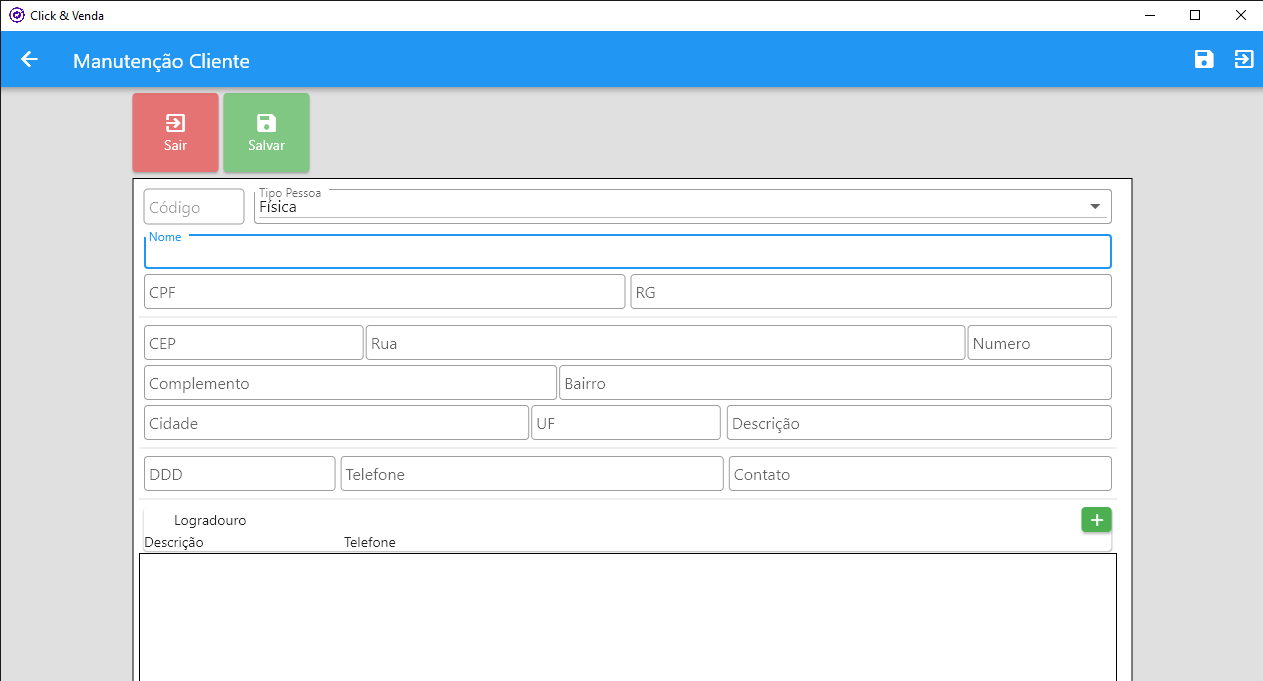1263x681 pixels.
Task: Click into the CPF field
Action: coord(384,292)
